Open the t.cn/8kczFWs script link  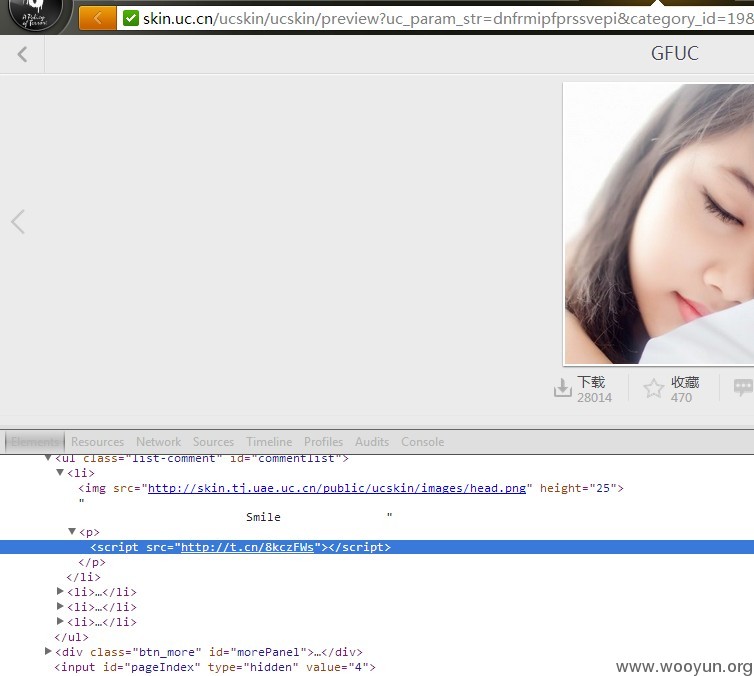tap(247, 547)
